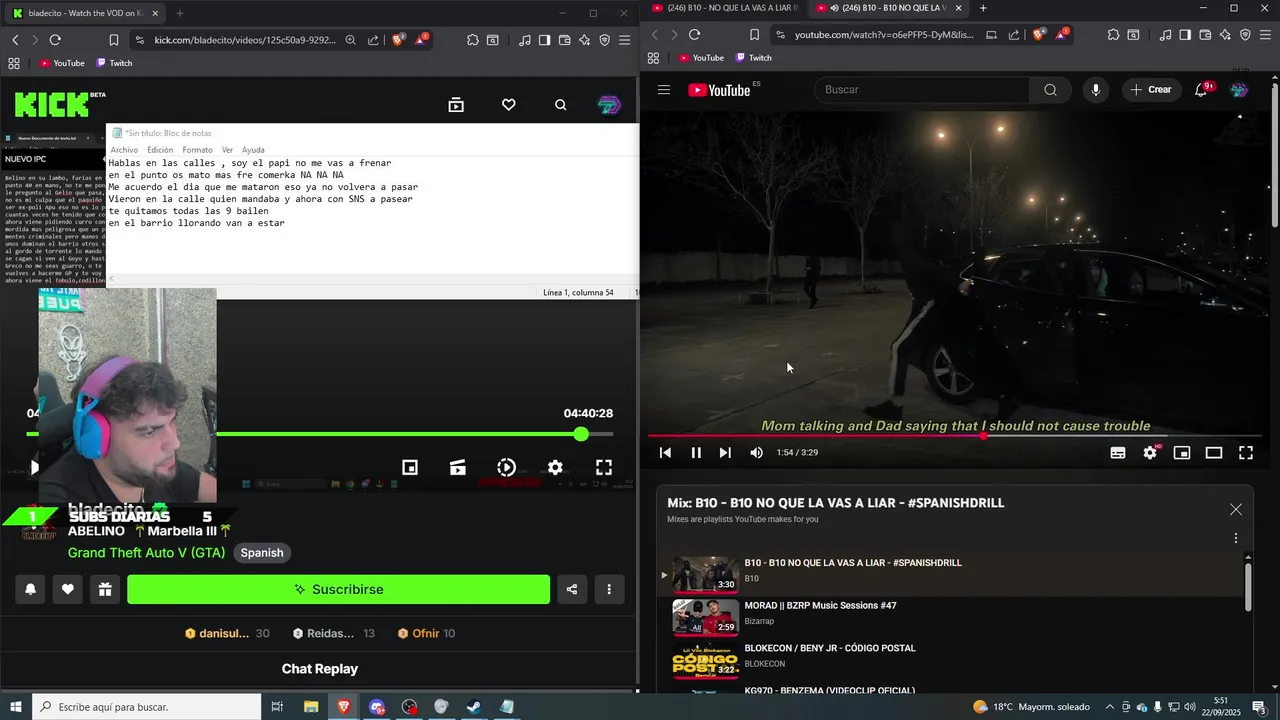The width and height of the screenshot is (1280, 720).
Task: Open the YouTube bookmark in Kick window
Action: 62,63
